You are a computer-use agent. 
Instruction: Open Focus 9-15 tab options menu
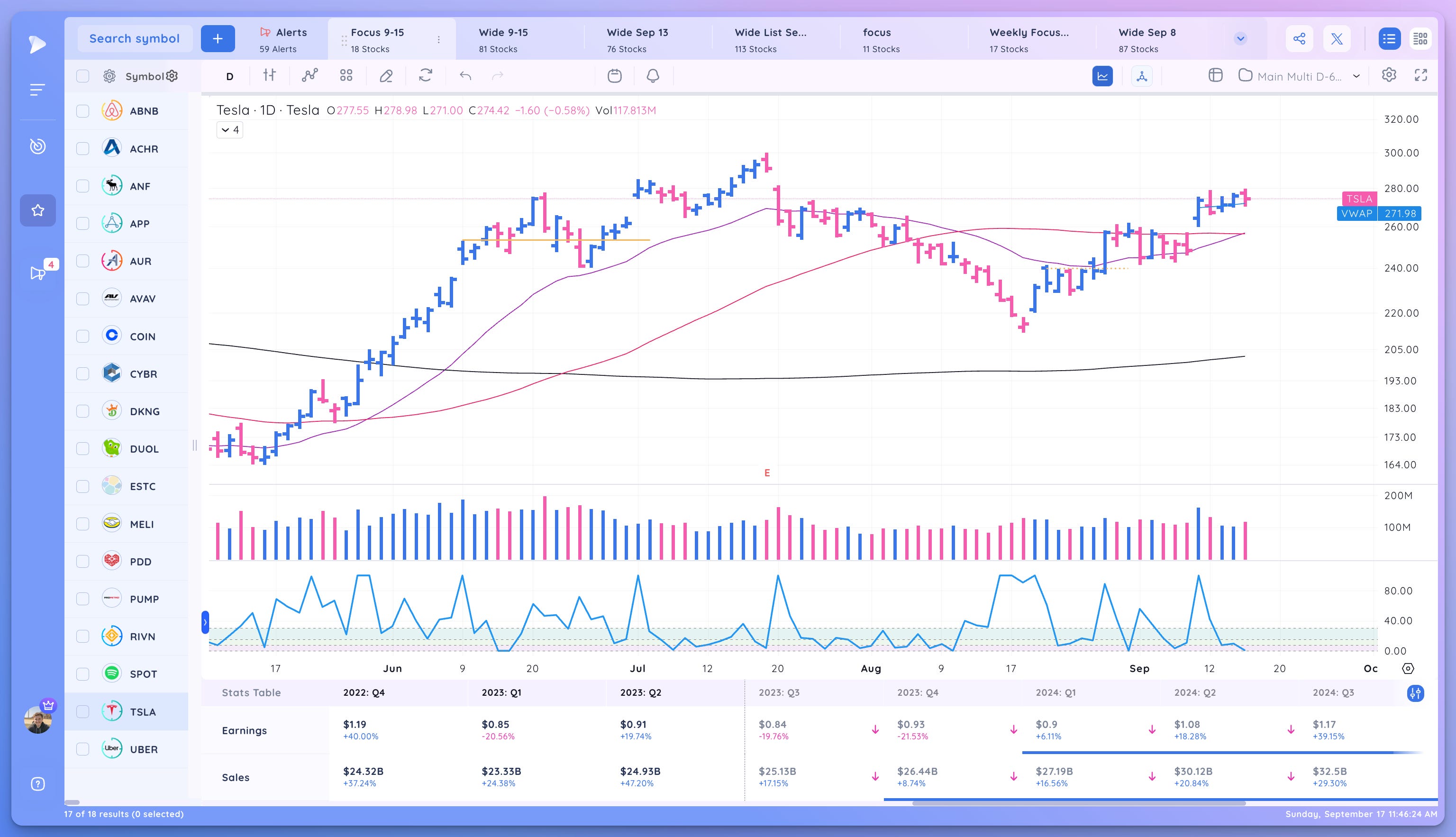click(438, 40)
